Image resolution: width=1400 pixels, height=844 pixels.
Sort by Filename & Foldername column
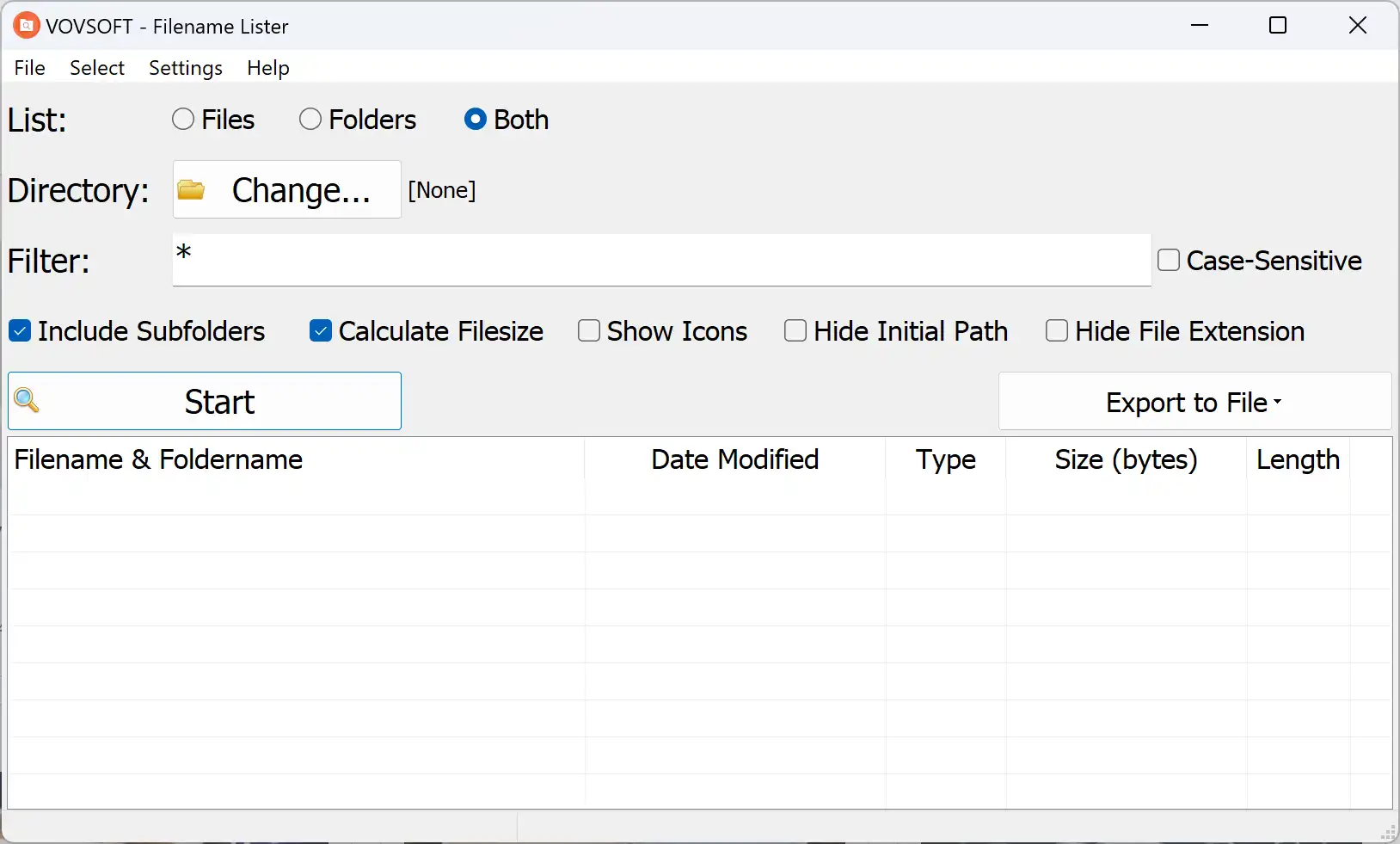pyautogui.click(x=297, y=459)
